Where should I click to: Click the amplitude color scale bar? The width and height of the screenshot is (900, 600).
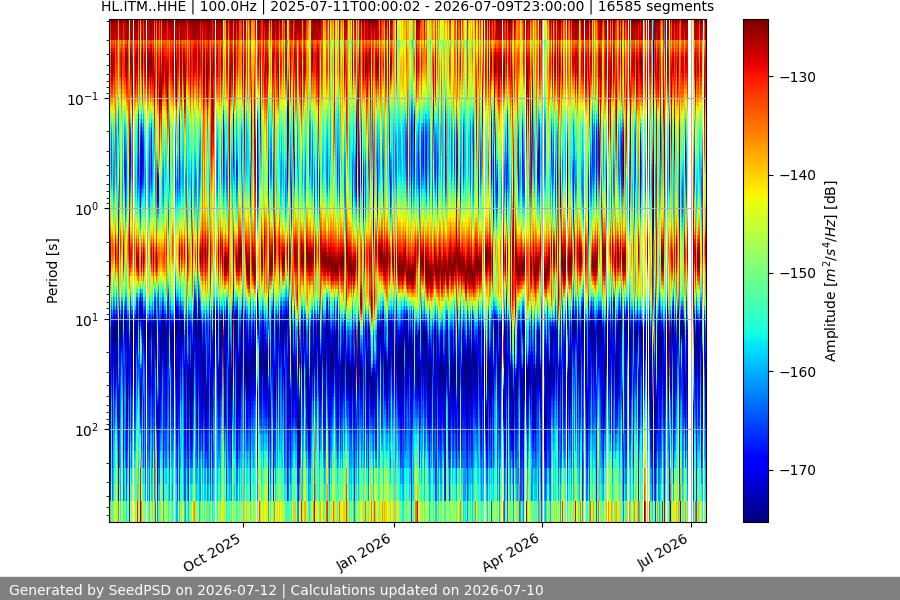(755, 271)
